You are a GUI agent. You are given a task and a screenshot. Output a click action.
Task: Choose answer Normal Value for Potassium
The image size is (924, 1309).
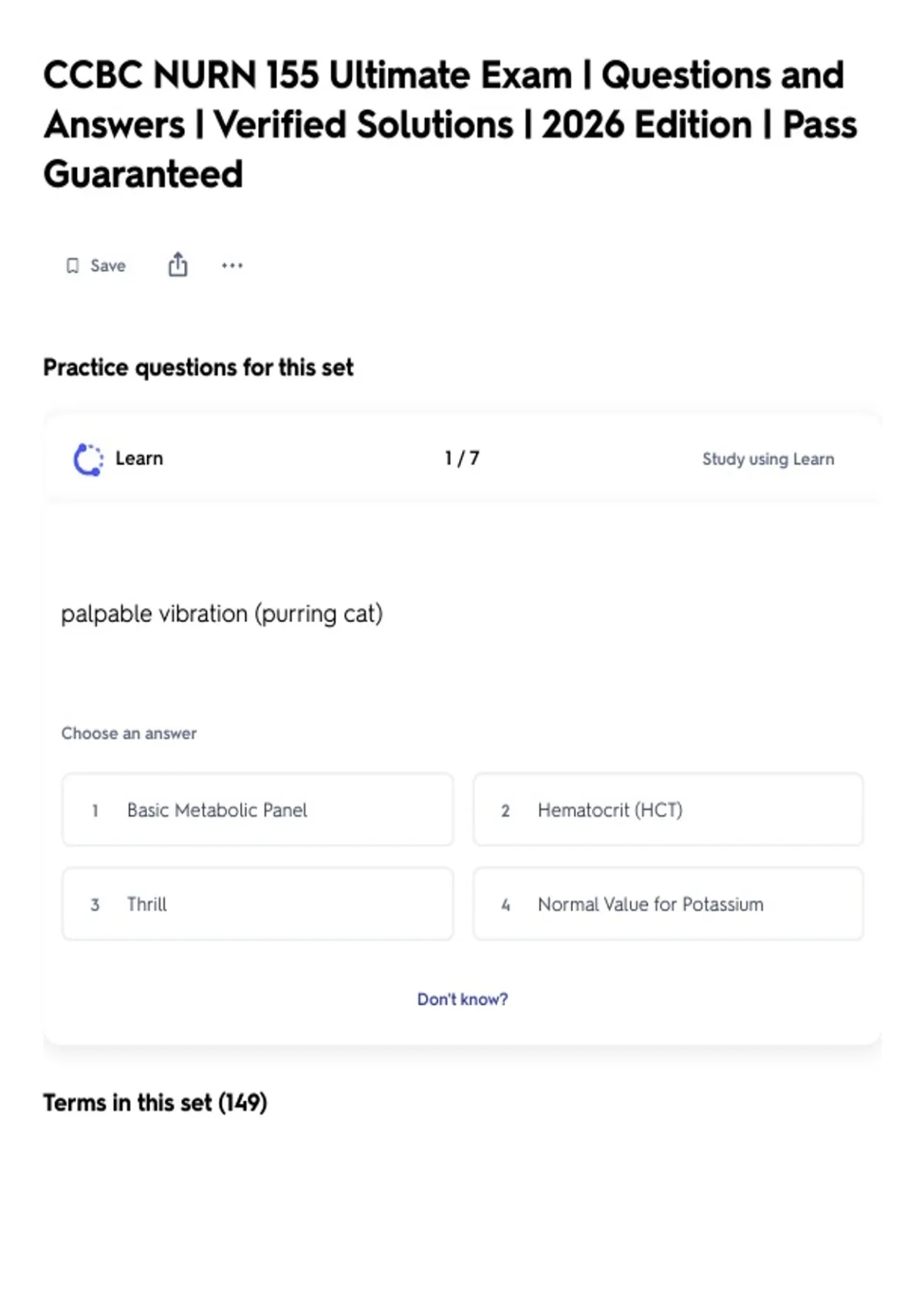coord(668,904)
